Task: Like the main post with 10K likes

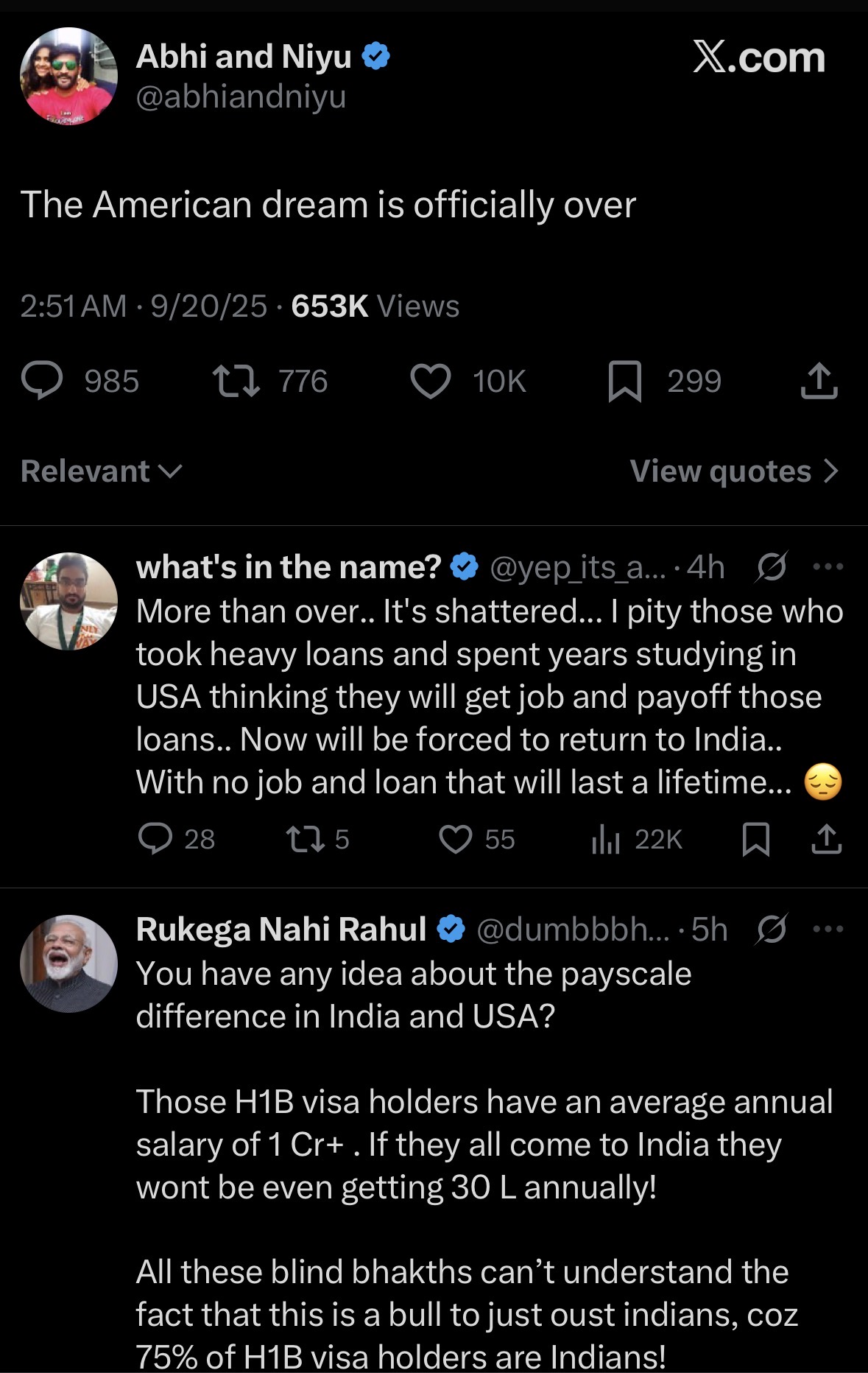Action: (x=430, y=382)
